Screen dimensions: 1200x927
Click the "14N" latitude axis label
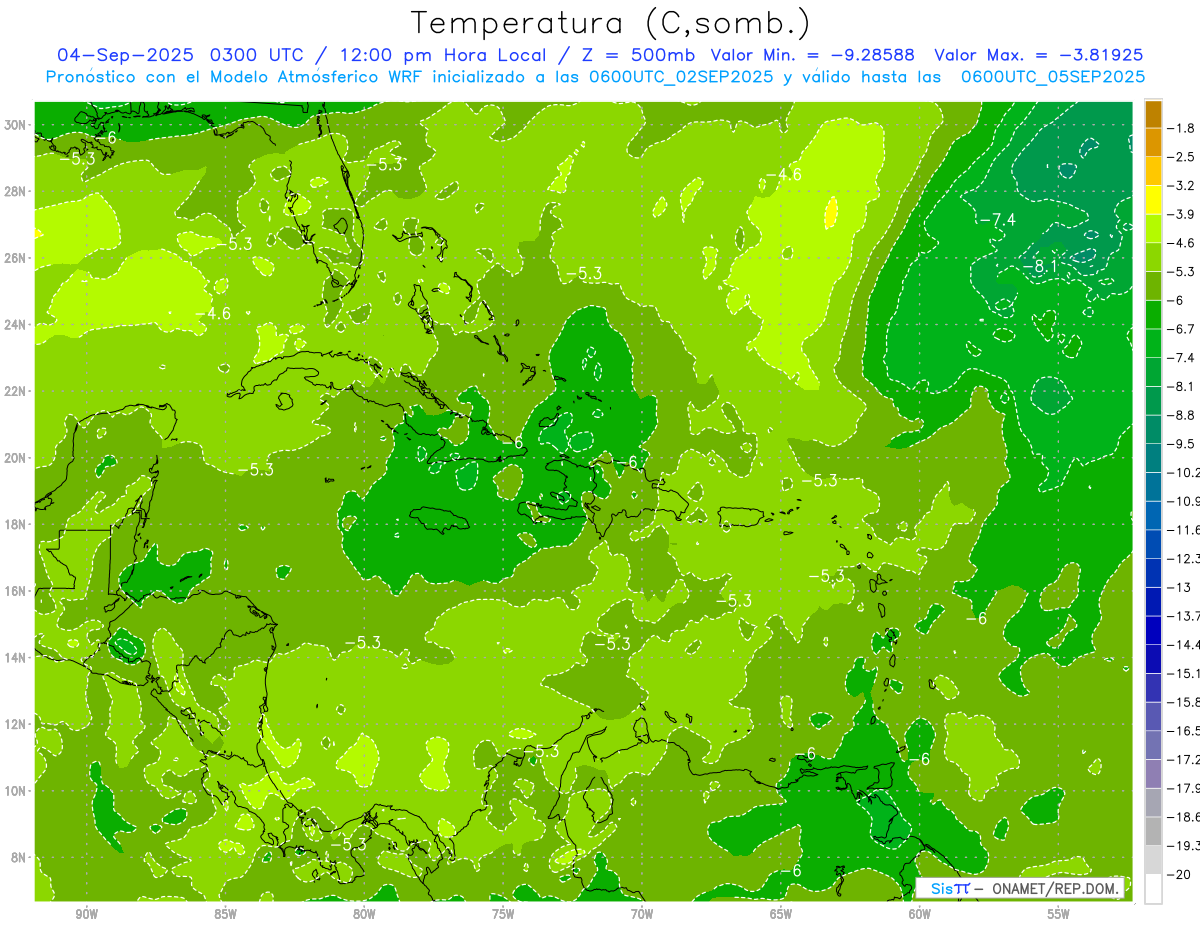coord(16,657)
